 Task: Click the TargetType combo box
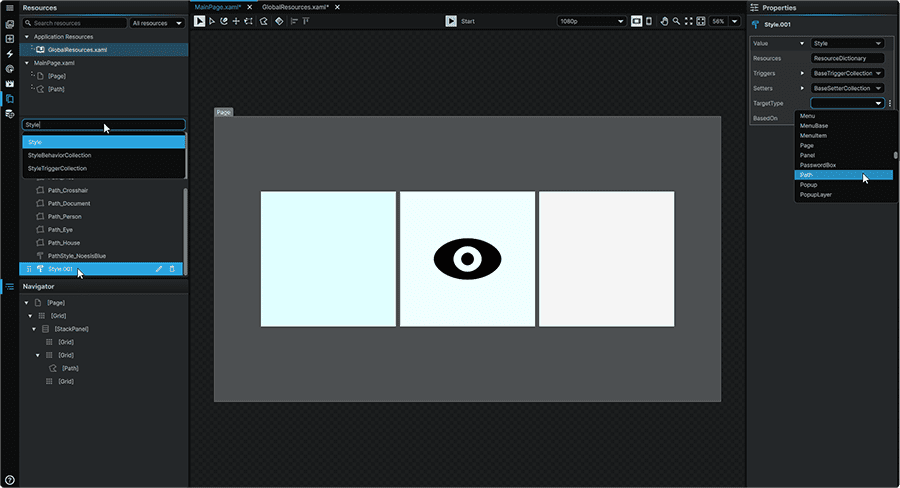[847, 103]
